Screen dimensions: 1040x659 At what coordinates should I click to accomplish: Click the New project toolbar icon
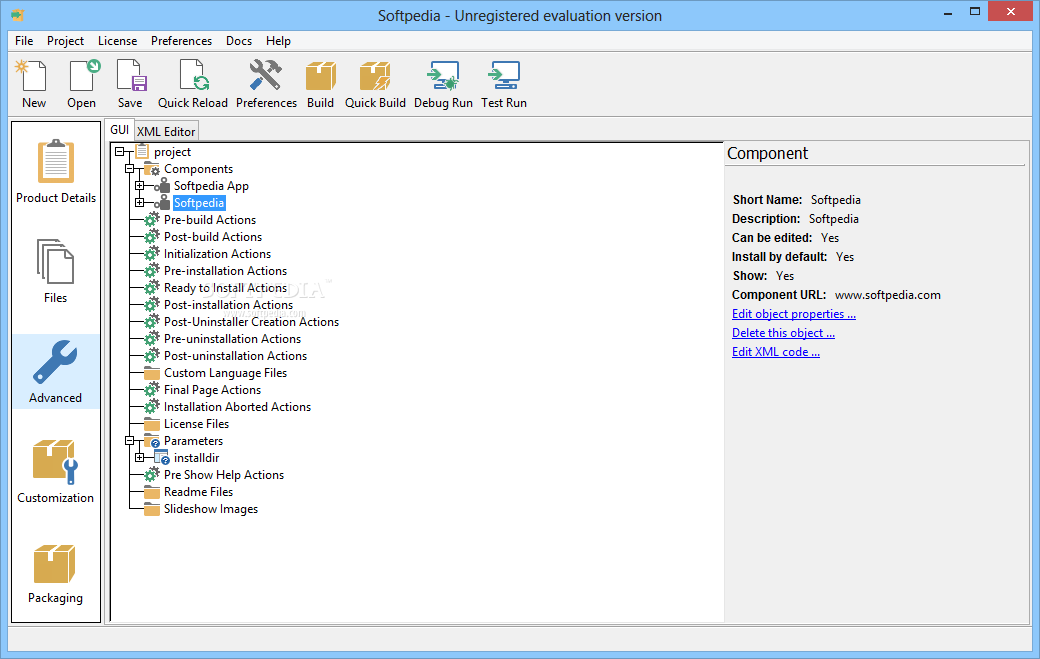point(33,76)
